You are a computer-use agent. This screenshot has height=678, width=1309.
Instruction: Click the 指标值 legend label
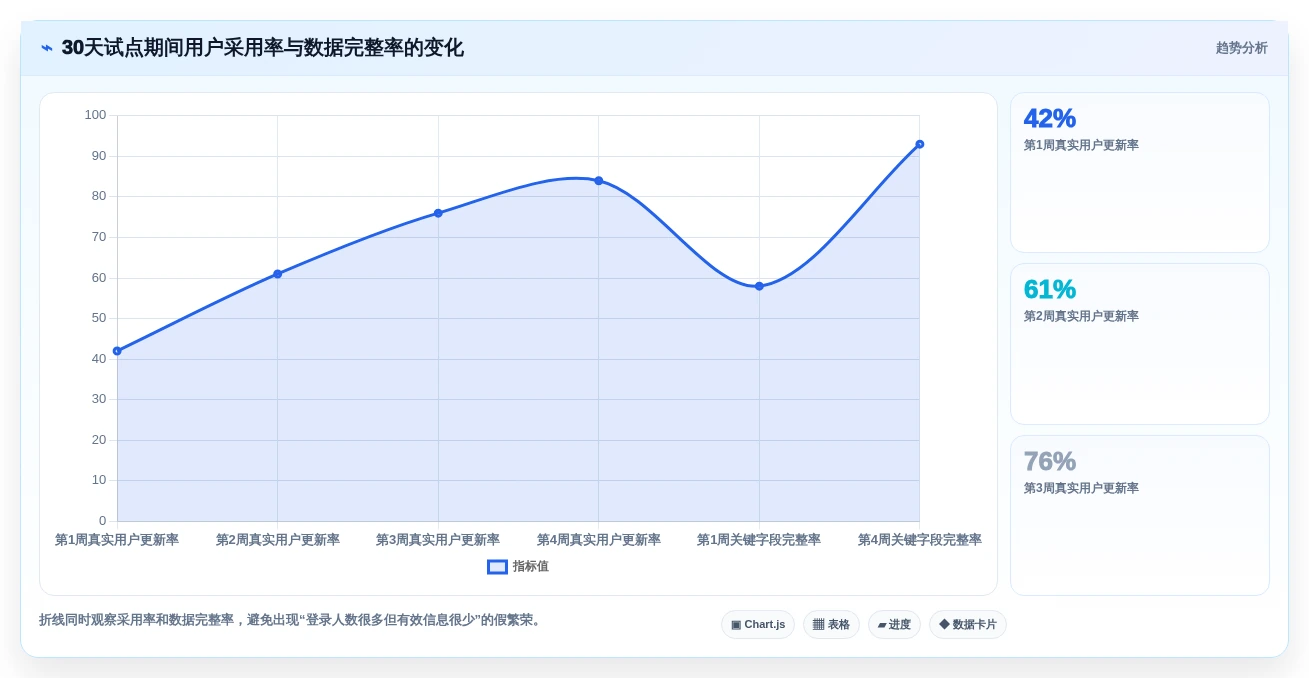[531, 567]
